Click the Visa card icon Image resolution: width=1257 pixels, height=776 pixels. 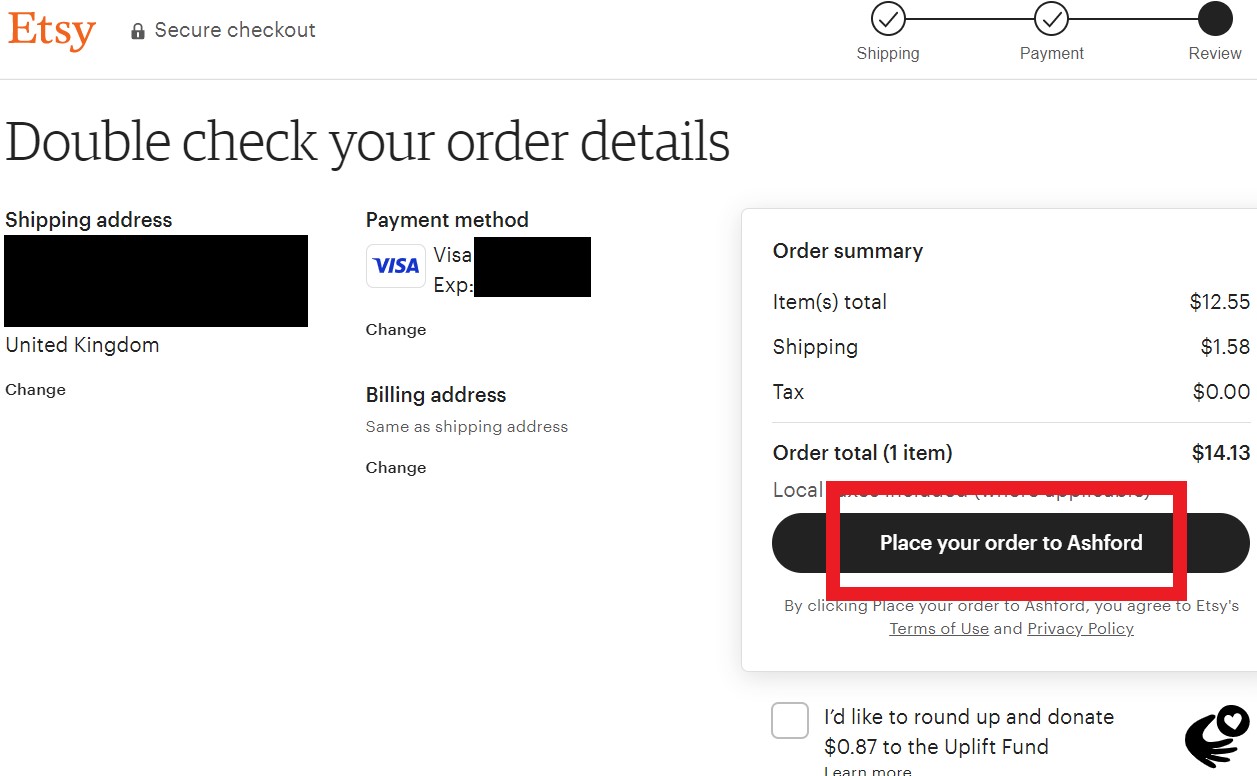click(x=395, y=266)
